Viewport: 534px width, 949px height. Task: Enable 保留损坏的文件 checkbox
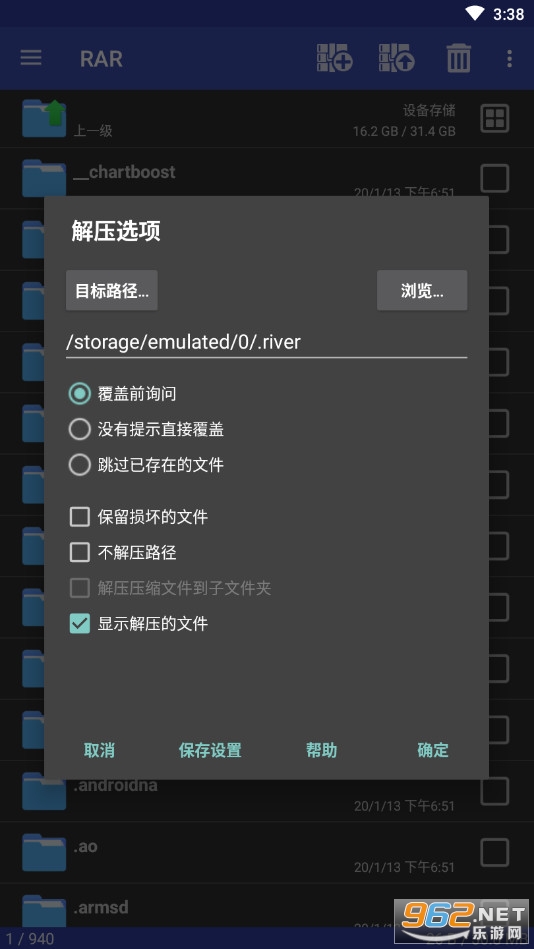tap(79, 517)
